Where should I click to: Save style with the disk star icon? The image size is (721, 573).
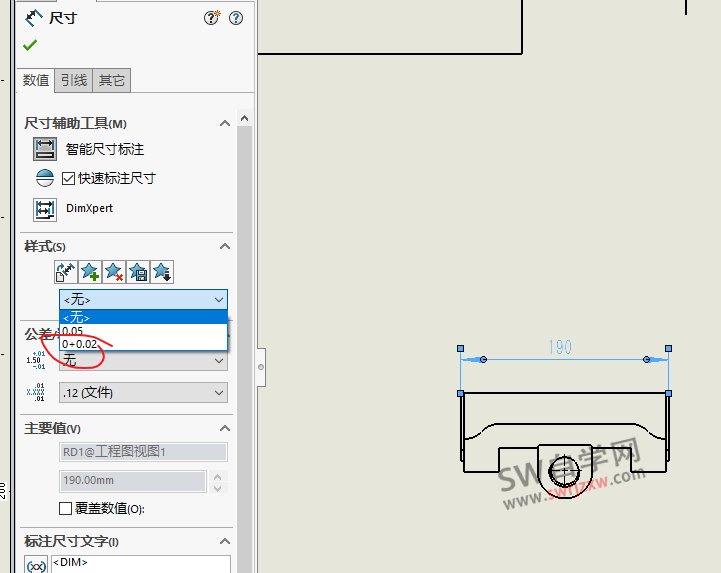point(138,272)
